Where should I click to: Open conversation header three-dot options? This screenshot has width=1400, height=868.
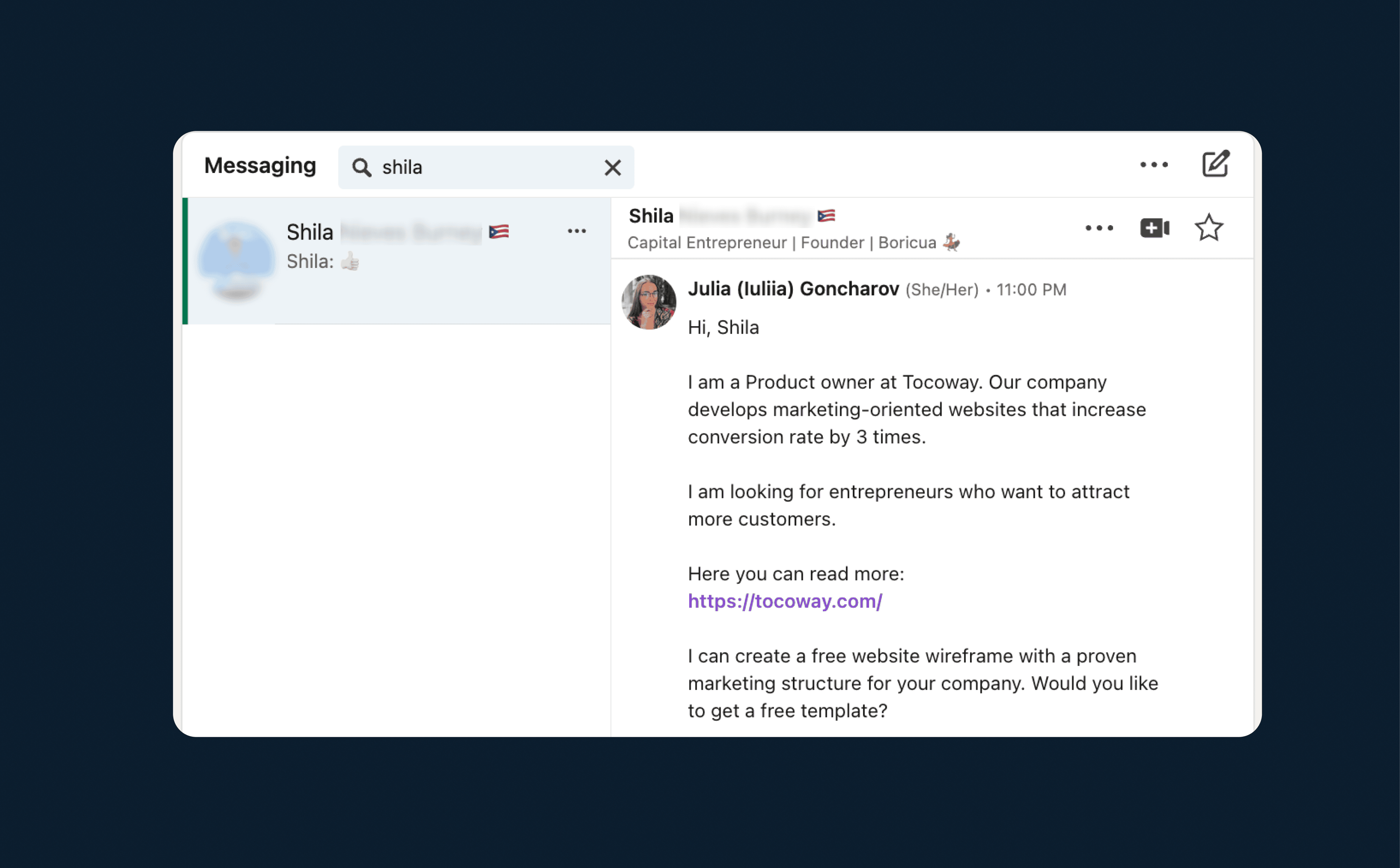(1099, 228)
